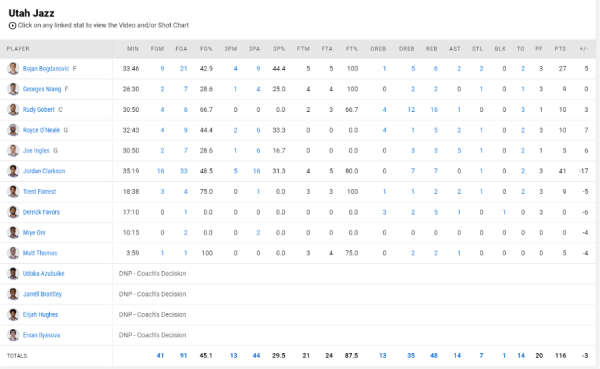This screenshot has height=369, width=600.
Task: Open Trent Forrest's name link
Action: (x=39, y=191)
